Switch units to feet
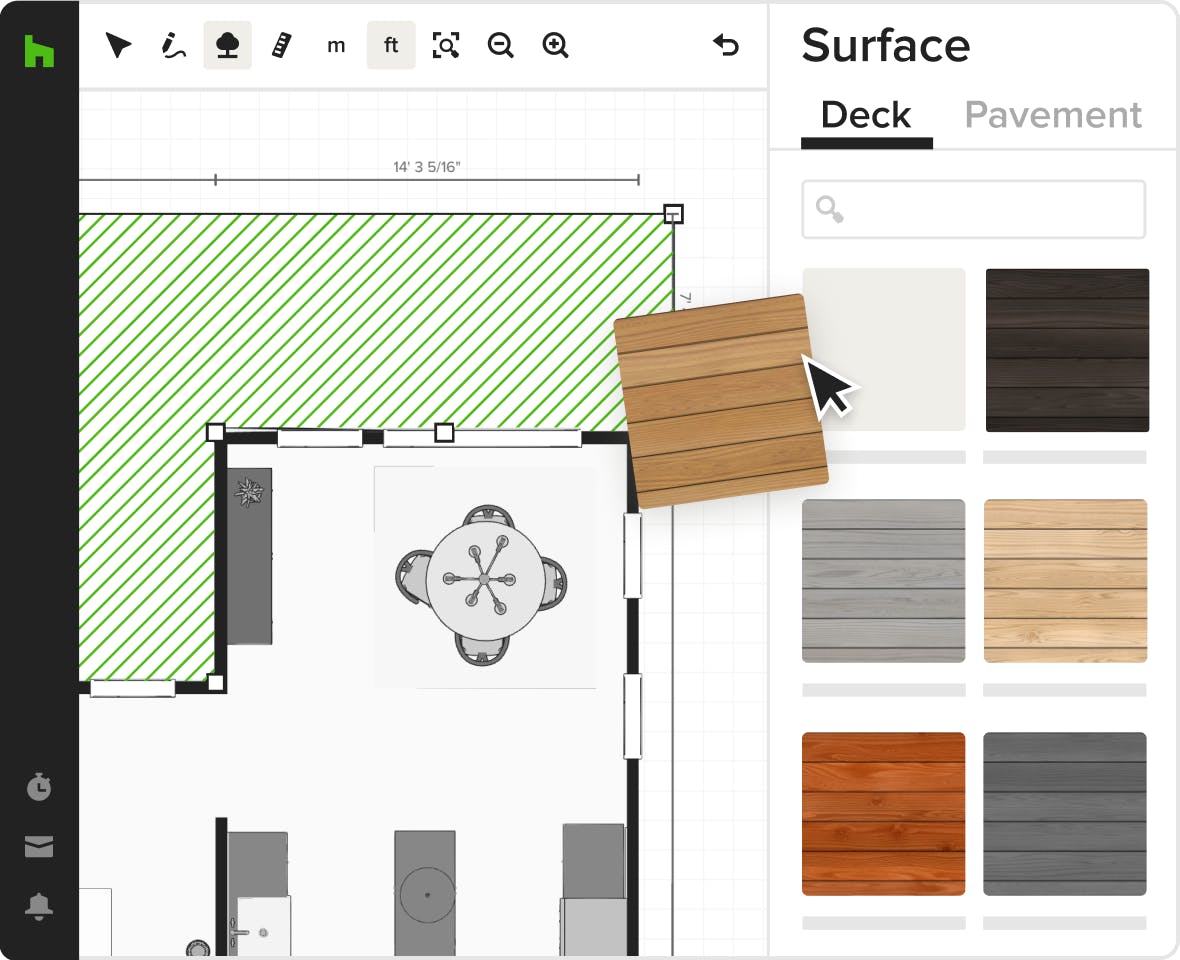The width and height of the screenshot is (1180, 960). pyautogui.click(x=391, y=46)
